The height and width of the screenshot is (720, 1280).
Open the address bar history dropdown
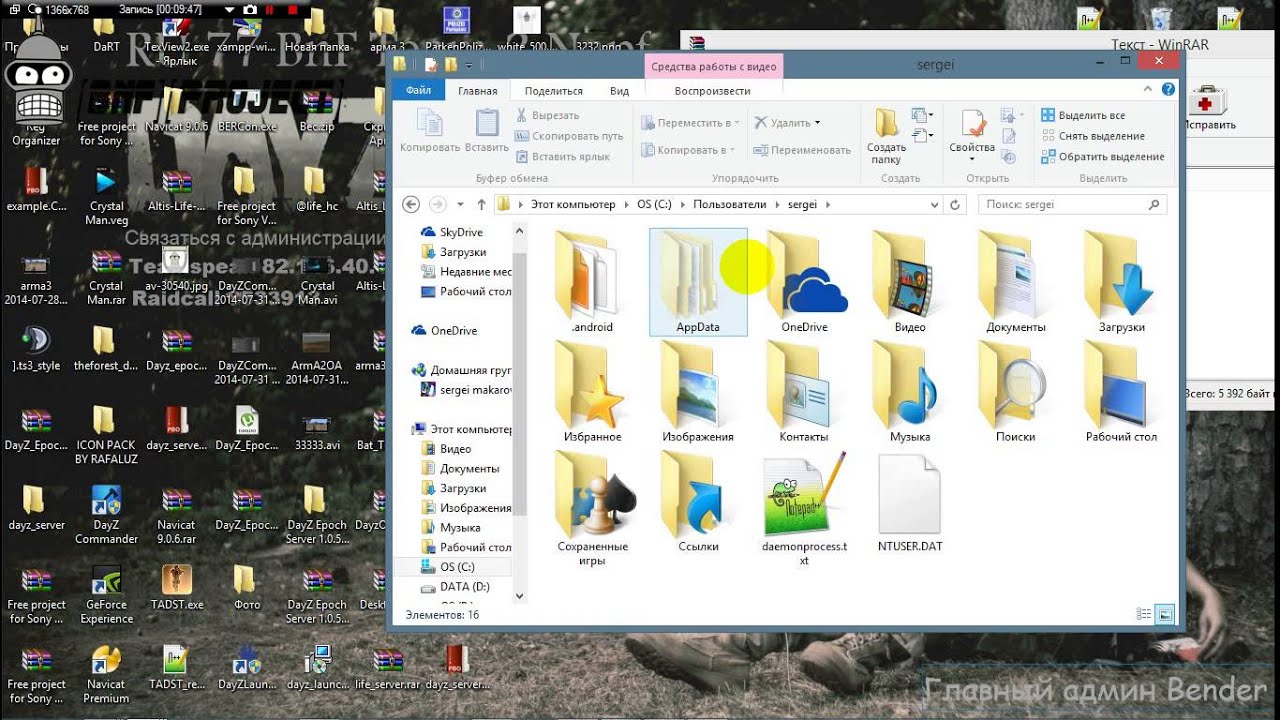(935, 204)
